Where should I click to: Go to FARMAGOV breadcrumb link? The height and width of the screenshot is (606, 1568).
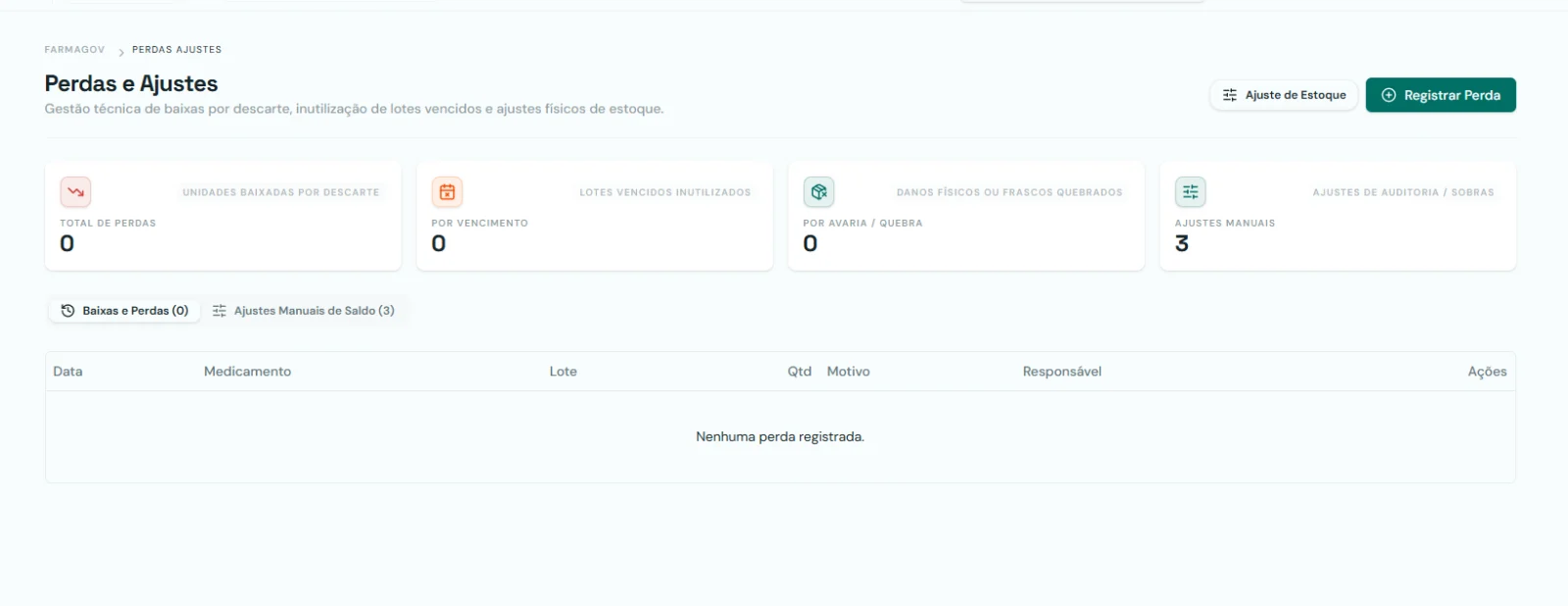[74, 50]
